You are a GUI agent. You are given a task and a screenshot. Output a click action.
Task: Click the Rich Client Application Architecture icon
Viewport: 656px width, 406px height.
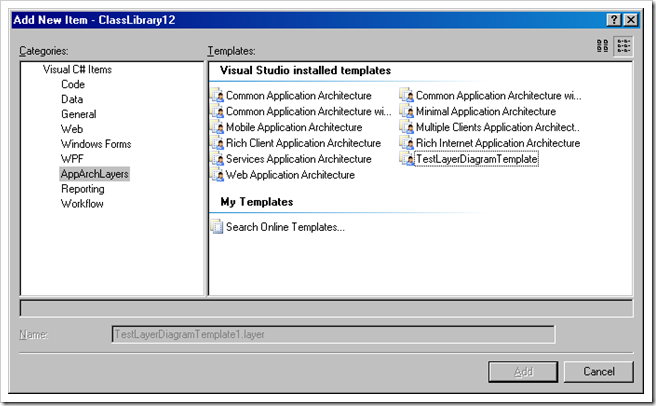(x=218, y=143)
